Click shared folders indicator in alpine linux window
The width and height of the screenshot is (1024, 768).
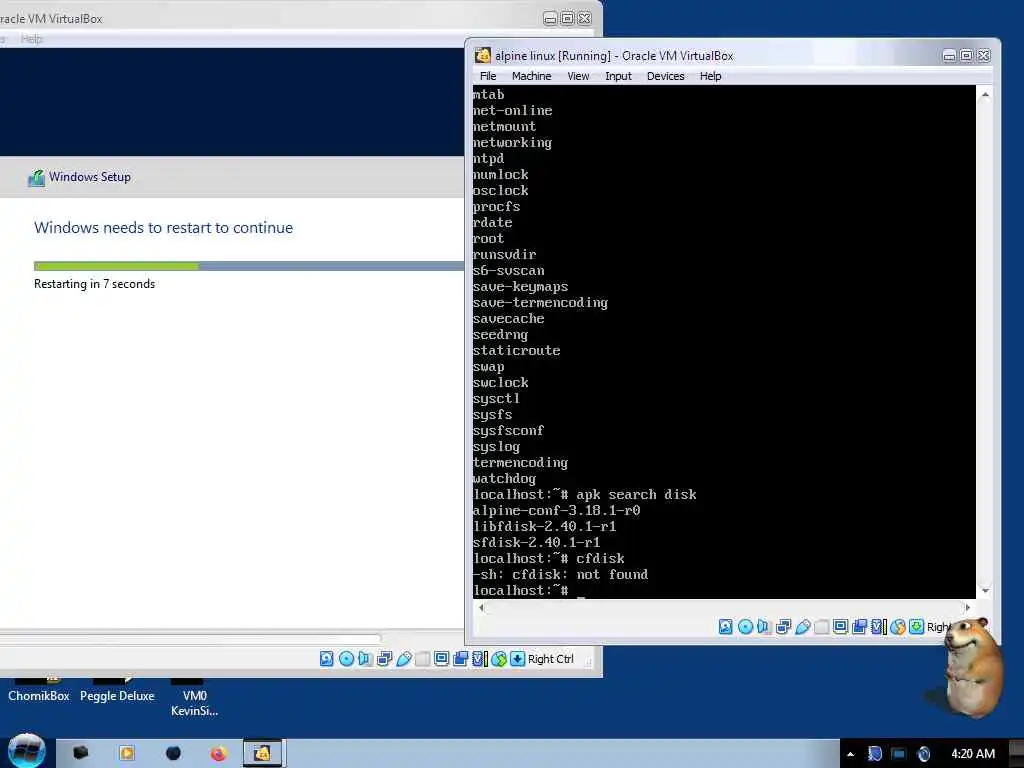(822, 627)
